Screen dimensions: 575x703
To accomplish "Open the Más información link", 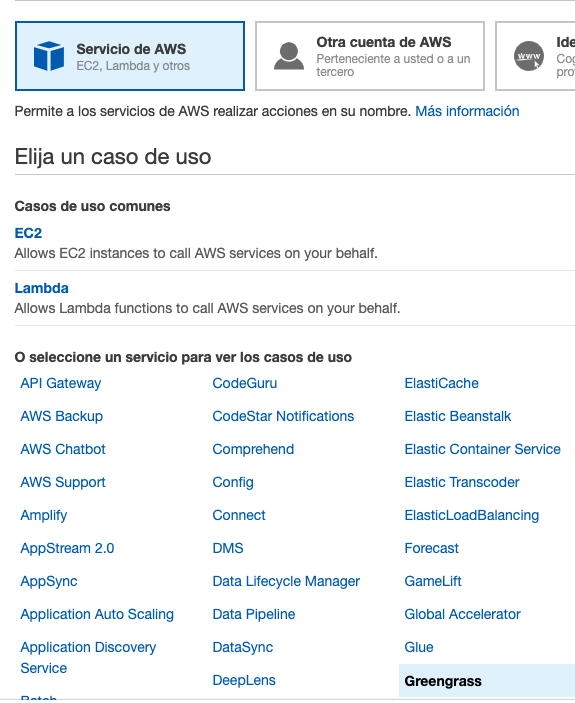I will coord(467,111).
